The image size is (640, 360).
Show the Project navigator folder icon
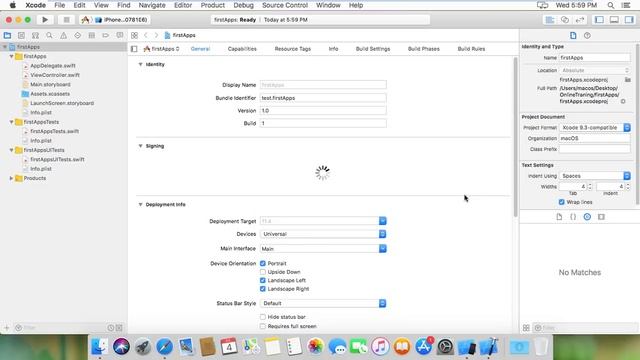pos(7,36)
